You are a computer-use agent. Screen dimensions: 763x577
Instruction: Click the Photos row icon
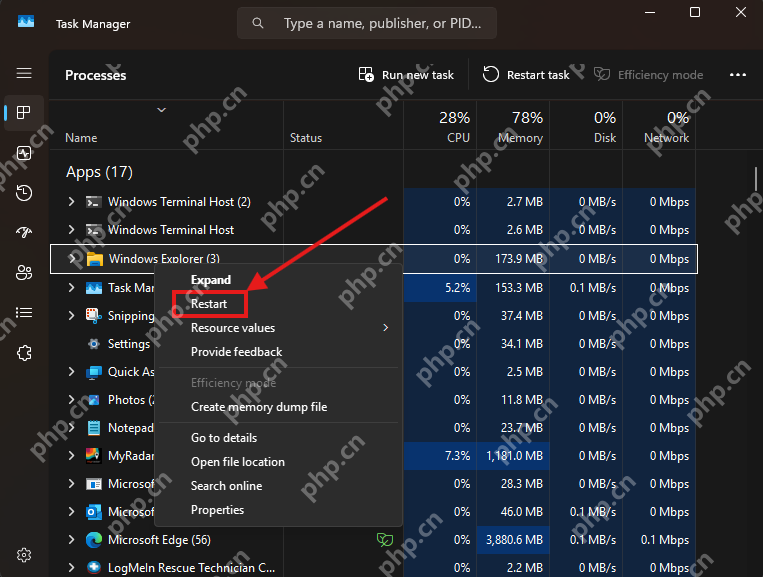pos(94,400)
